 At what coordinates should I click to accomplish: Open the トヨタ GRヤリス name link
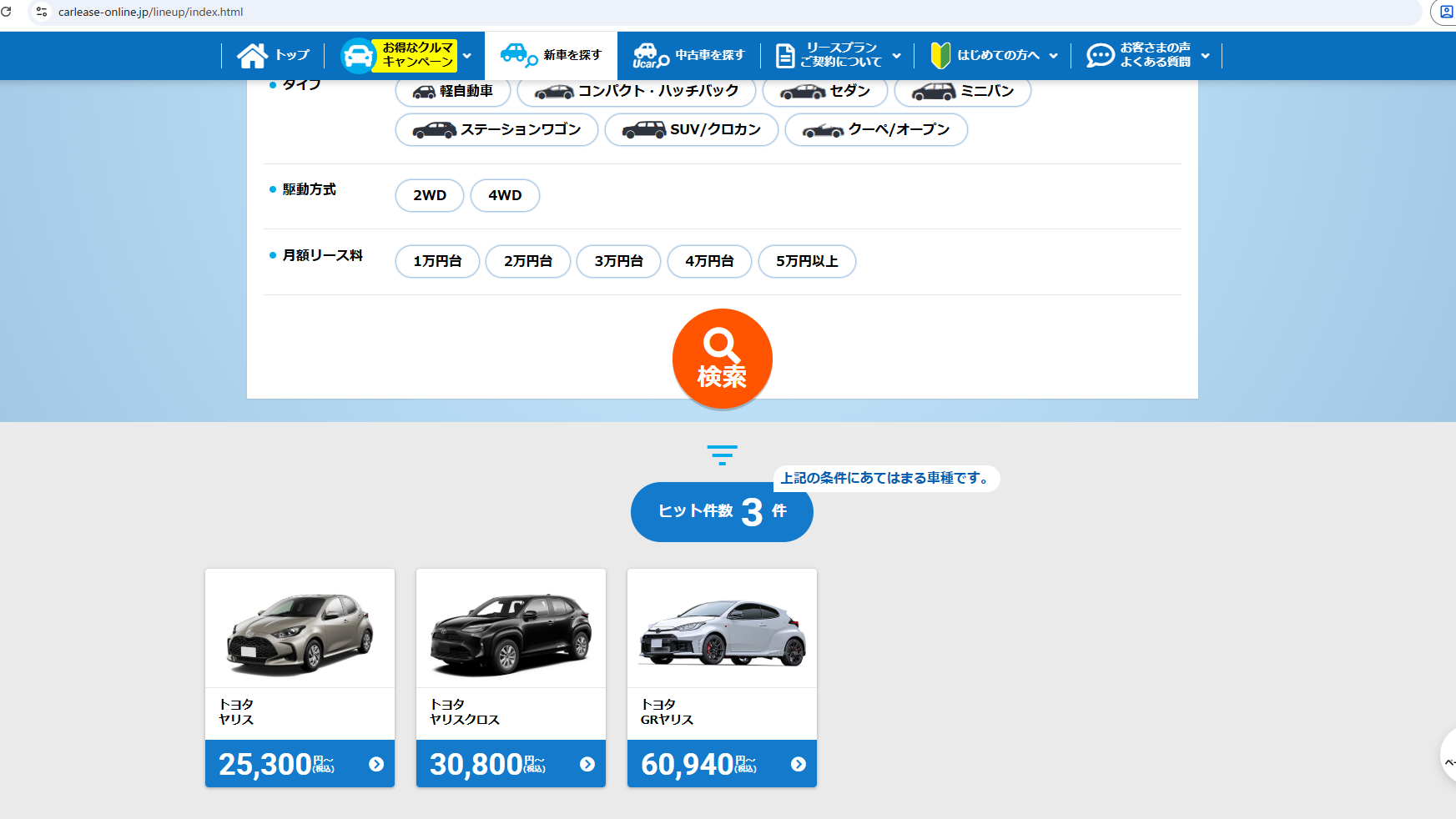[x=667, y=712]
